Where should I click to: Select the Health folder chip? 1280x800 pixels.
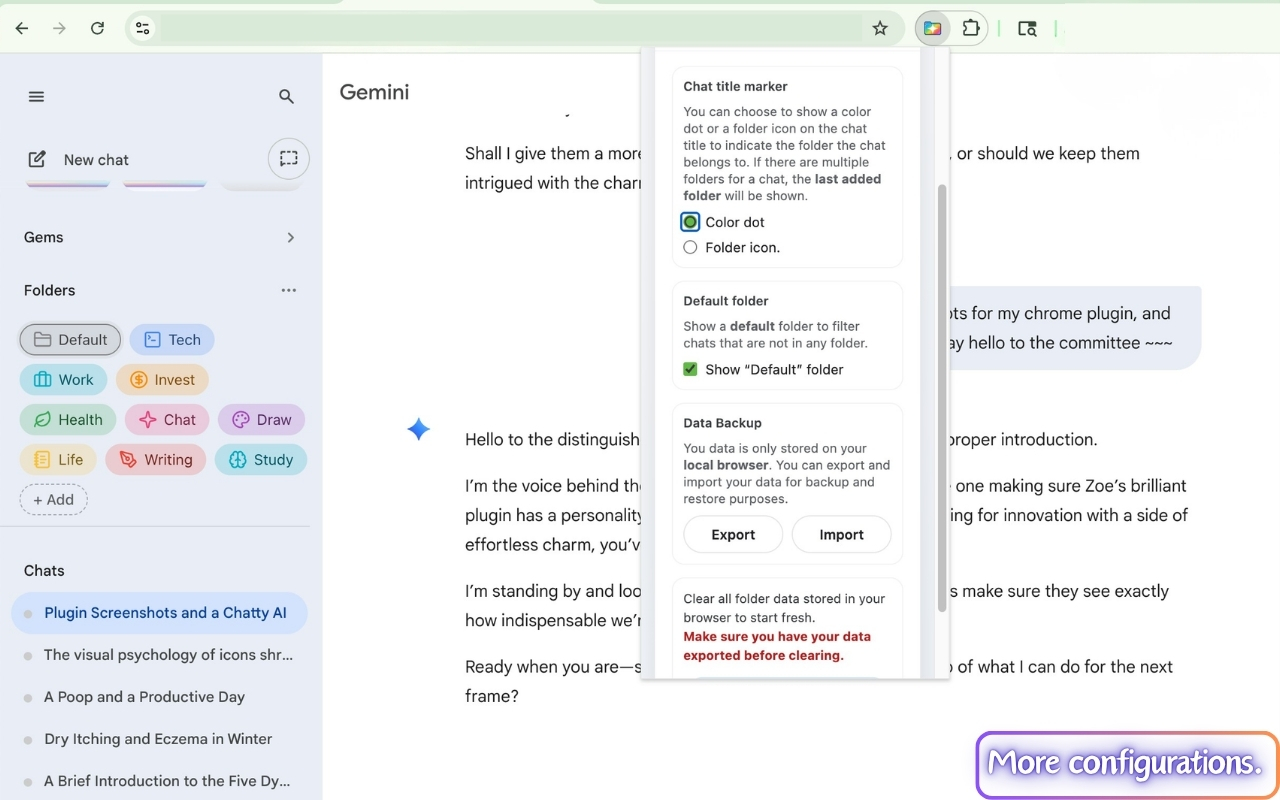tap(68, 420)
